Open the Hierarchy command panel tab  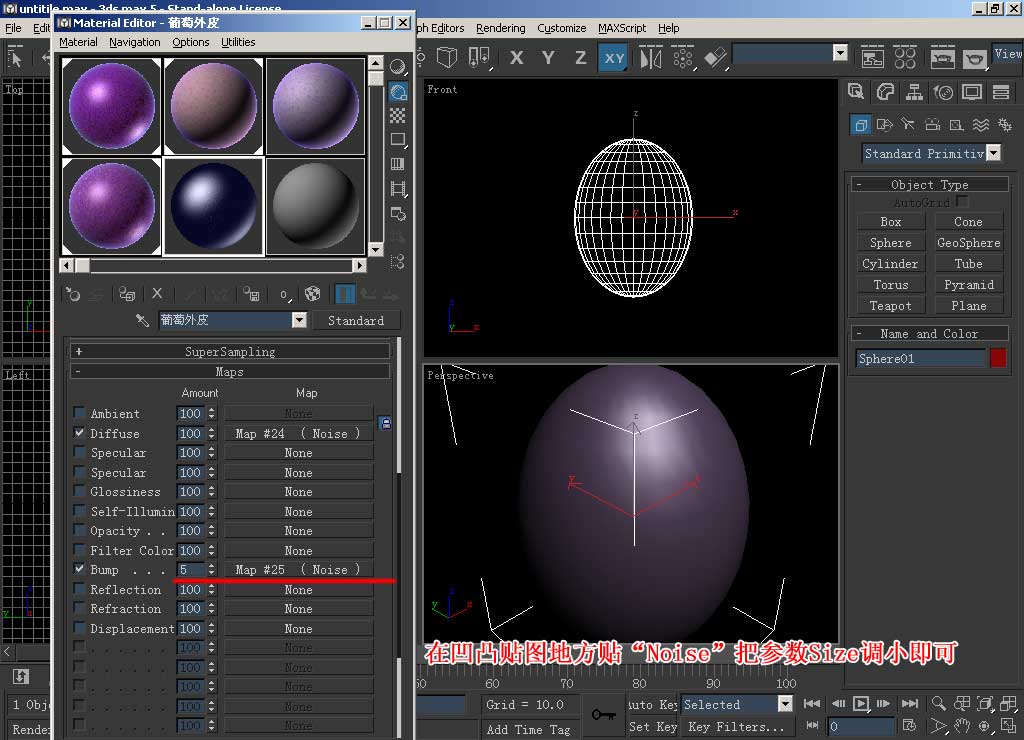click(914, 92)
